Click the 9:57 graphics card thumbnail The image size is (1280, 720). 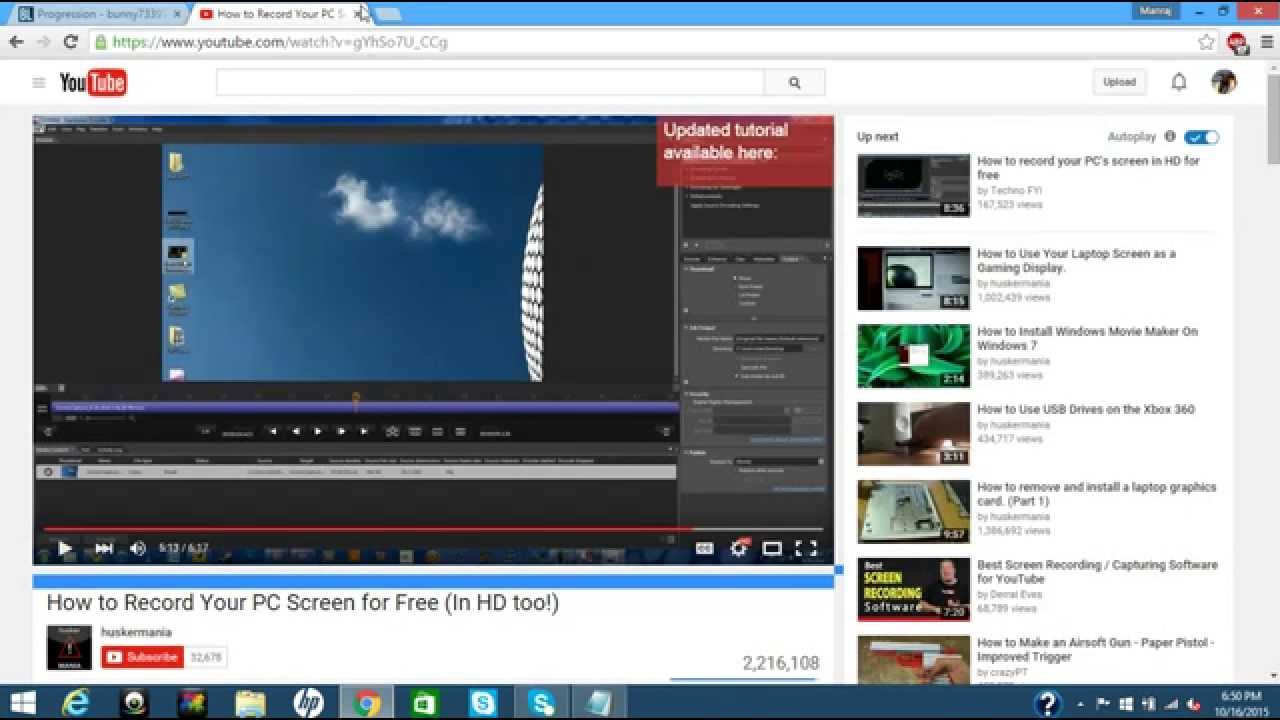913,512
